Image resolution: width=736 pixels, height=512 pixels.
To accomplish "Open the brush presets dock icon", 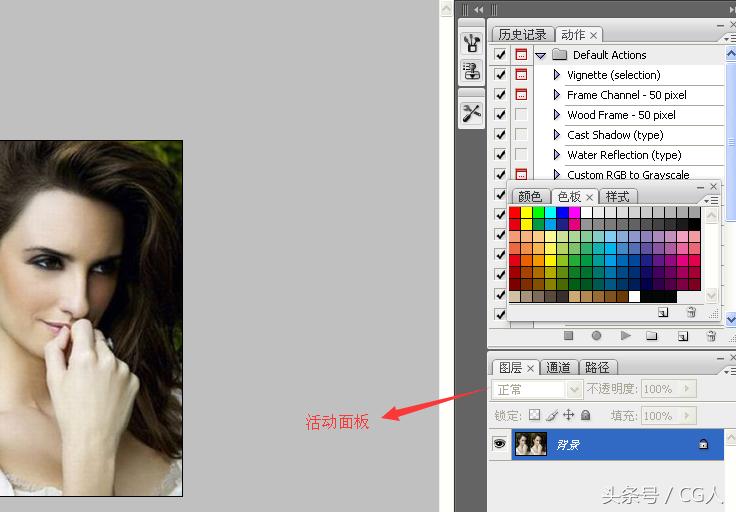I will (472, 44).
